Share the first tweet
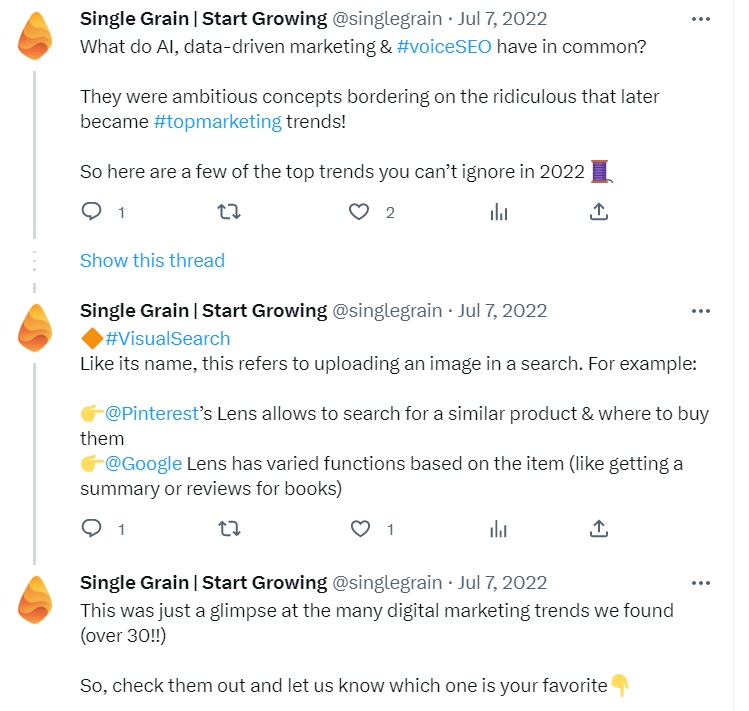Image resolution: width=749 pixels, height=711 pixels. click(x=598, y=212)
